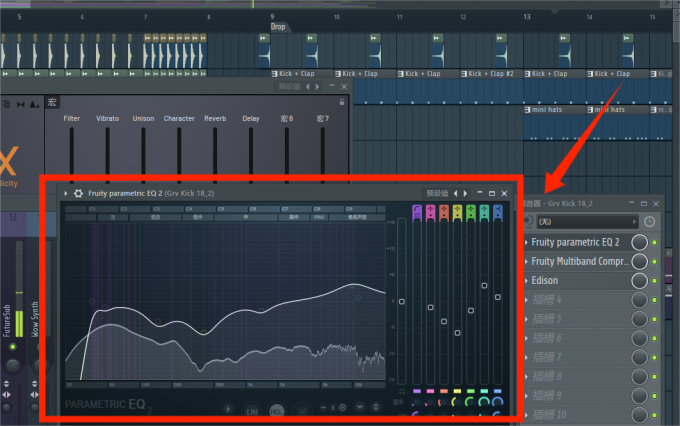680x426 pixels.
Task: Toggle the FutureSub mixer track mute LED
Action: pos(13,347)
